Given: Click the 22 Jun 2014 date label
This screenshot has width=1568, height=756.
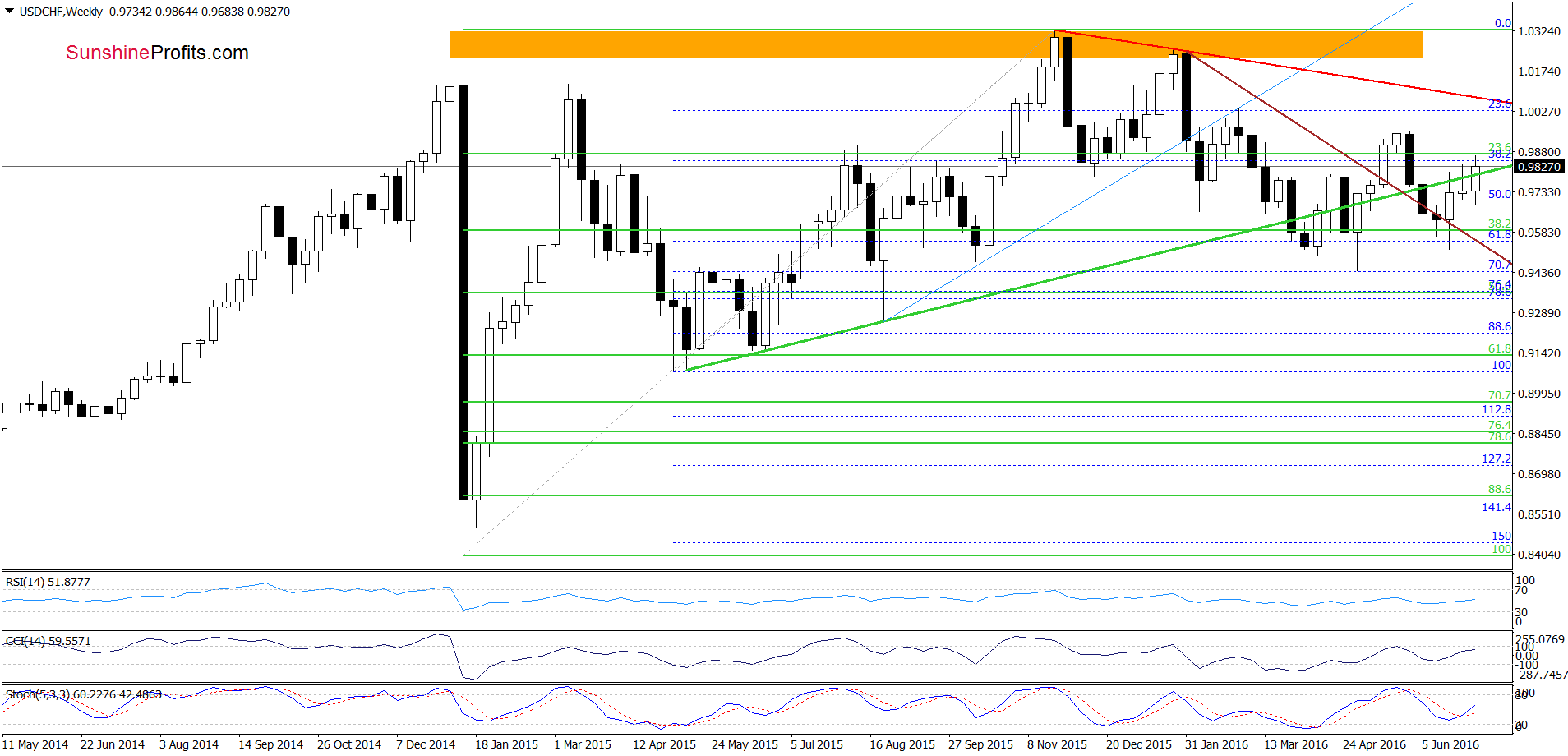Looking at the screenshot, I should click(113, 744).
